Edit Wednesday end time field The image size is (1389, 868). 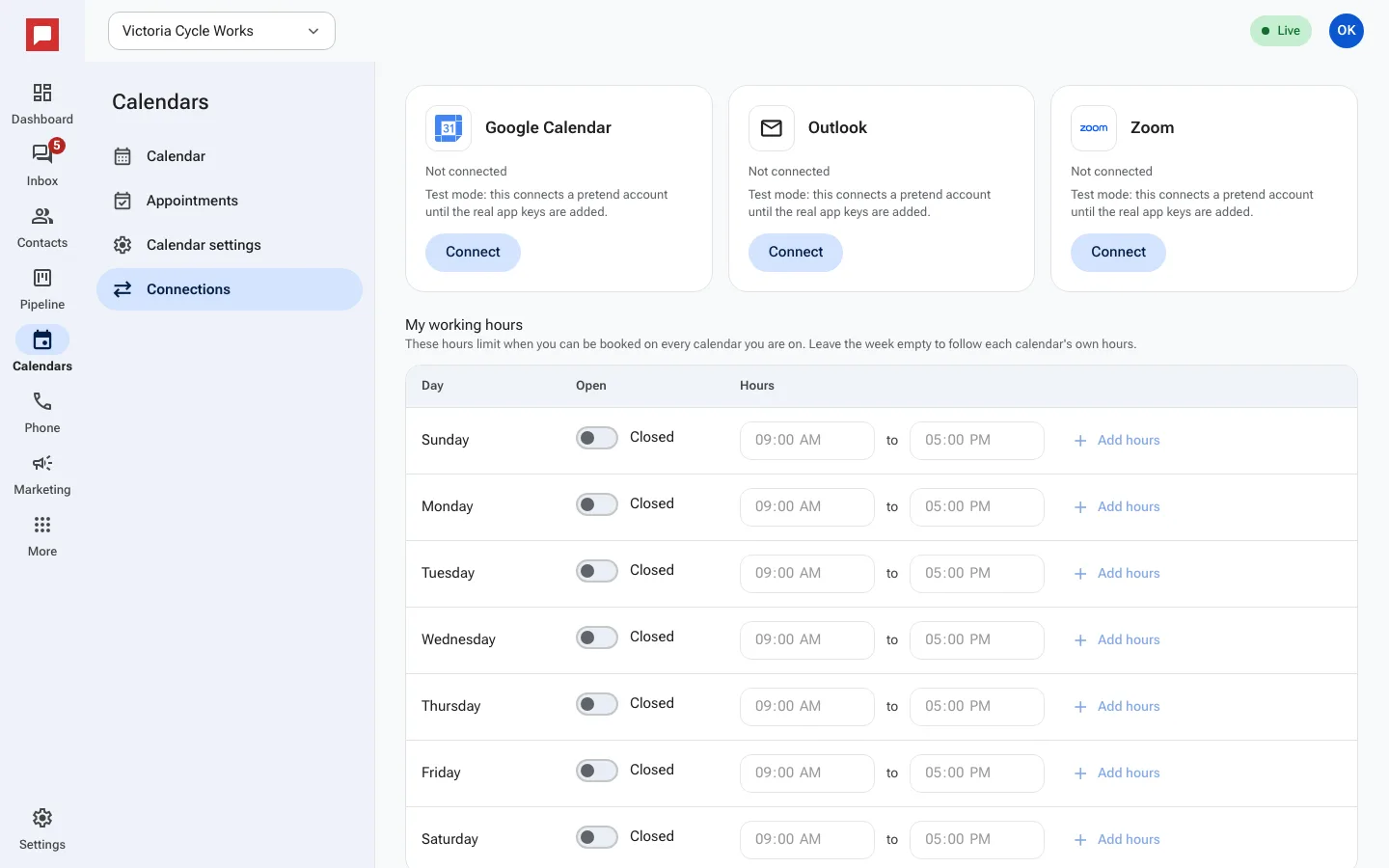(977, 640)
